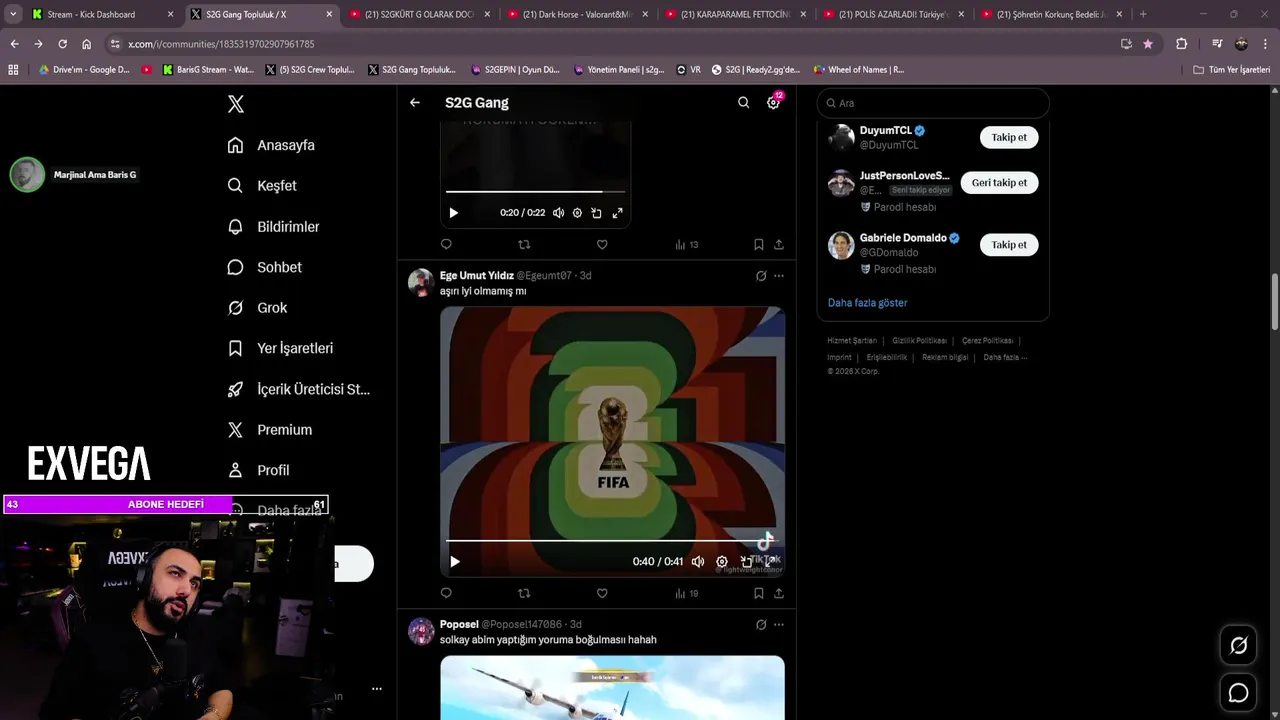Share the top video post

pos(779,244)
